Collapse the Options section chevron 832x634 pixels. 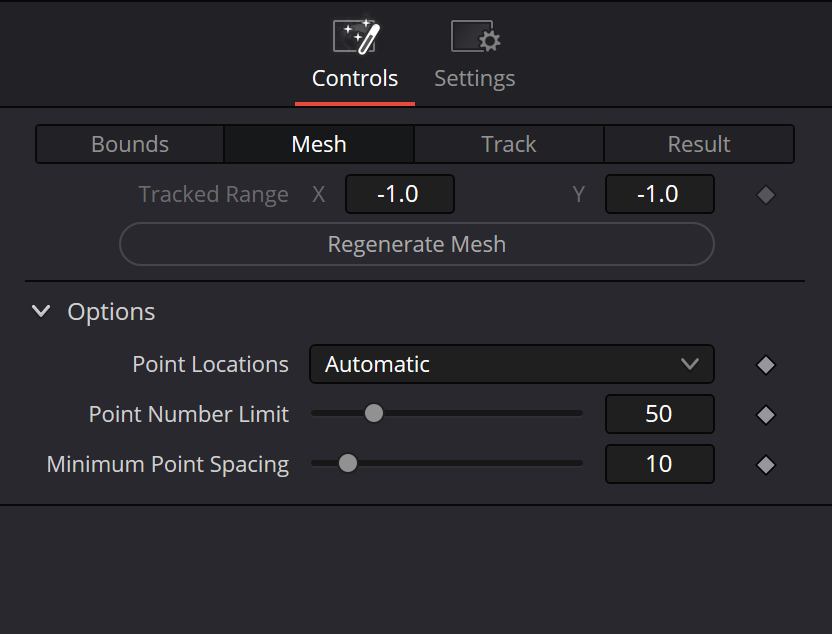(41, 311)
